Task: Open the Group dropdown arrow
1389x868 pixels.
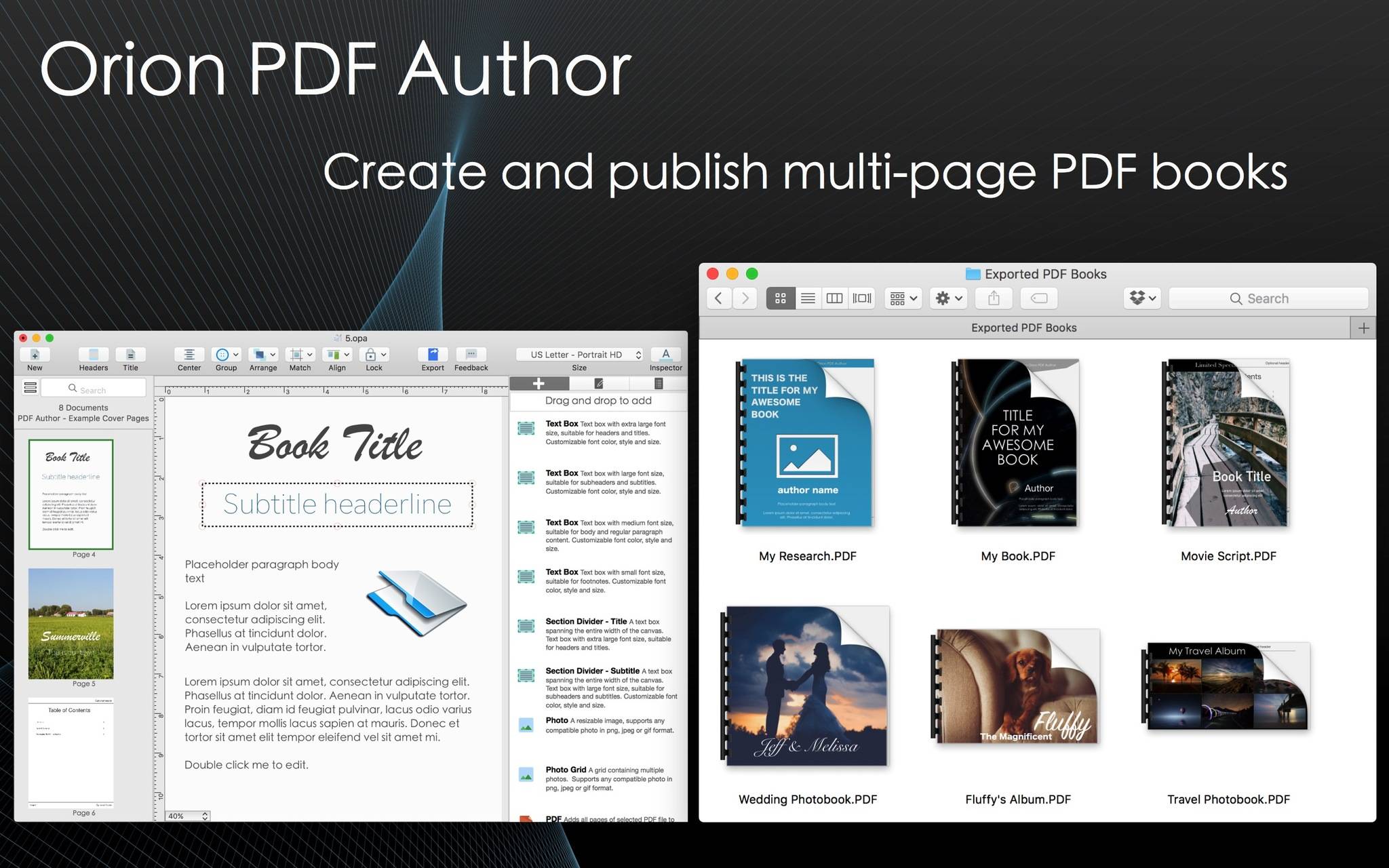Action: pos(236,355)
